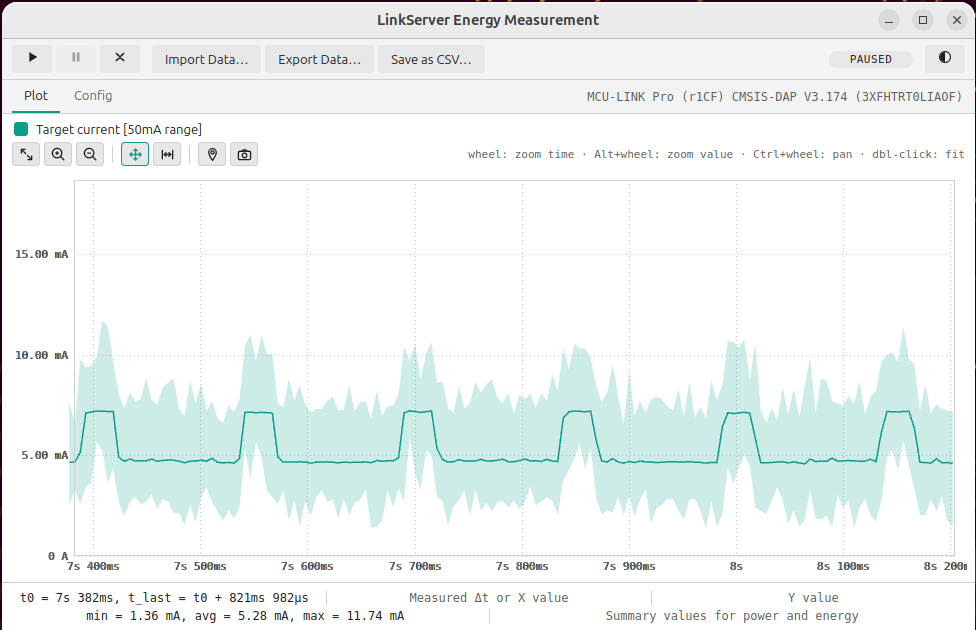Click the Measured Δt or X value field
976x630 pixels.
tap(489, 598)
